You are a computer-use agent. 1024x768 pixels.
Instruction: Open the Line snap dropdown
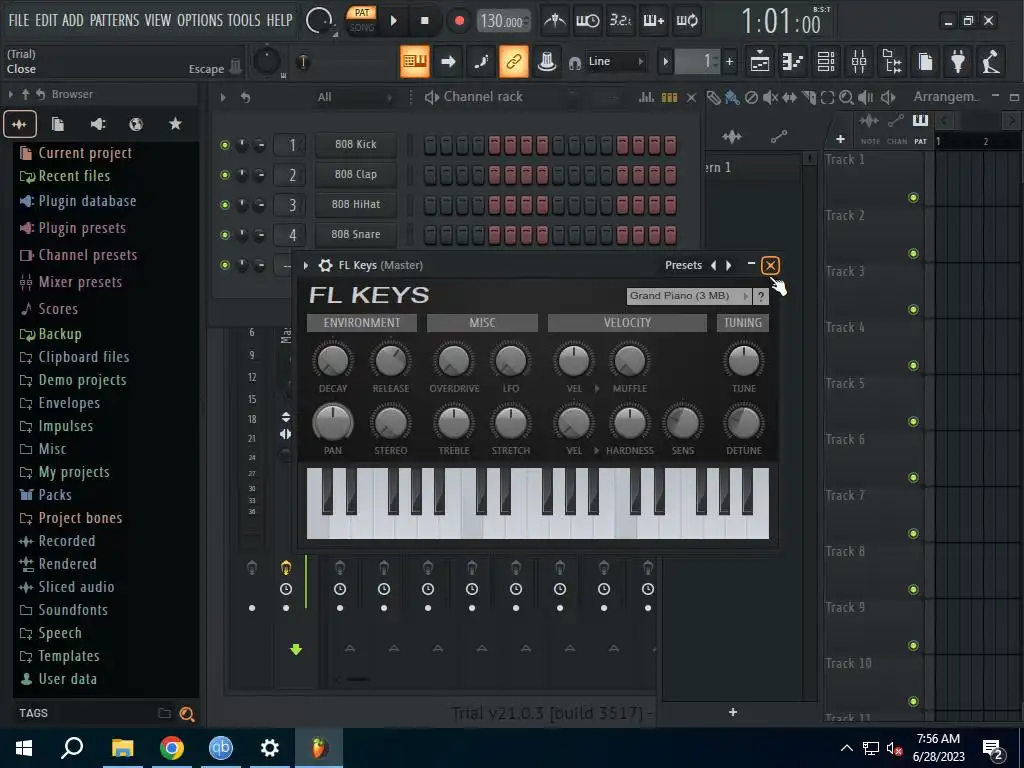click(616, 61)
